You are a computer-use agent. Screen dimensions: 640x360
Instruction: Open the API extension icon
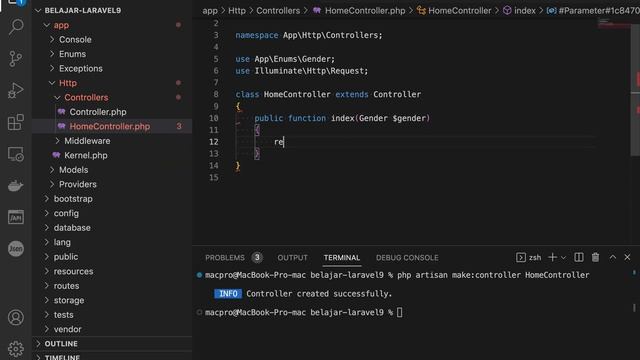coord(16,217)
